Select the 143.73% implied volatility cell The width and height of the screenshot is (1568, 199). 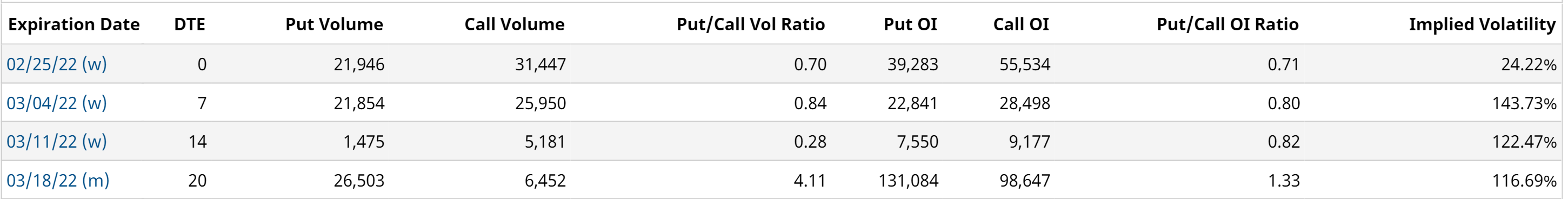click(1524, 103)
